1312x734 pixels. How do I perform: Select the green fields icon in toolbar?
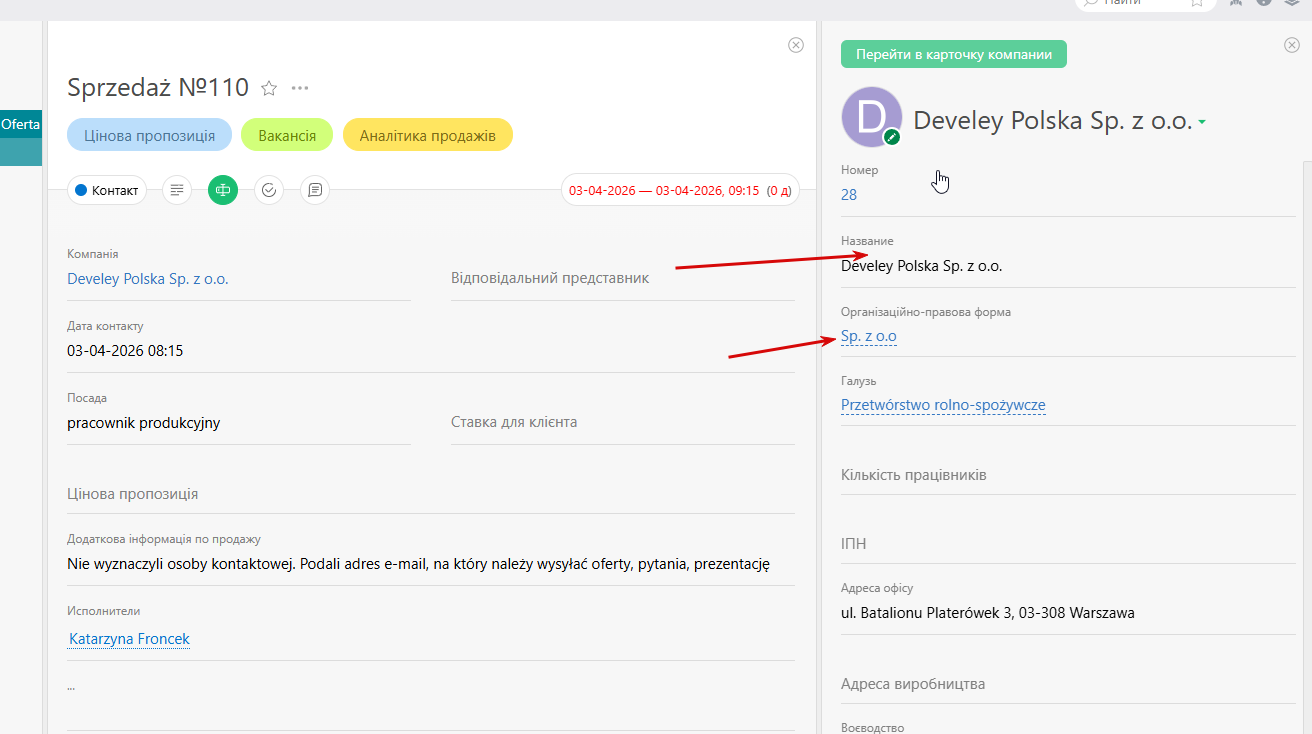pyautogui.click(x=223, y=190)
